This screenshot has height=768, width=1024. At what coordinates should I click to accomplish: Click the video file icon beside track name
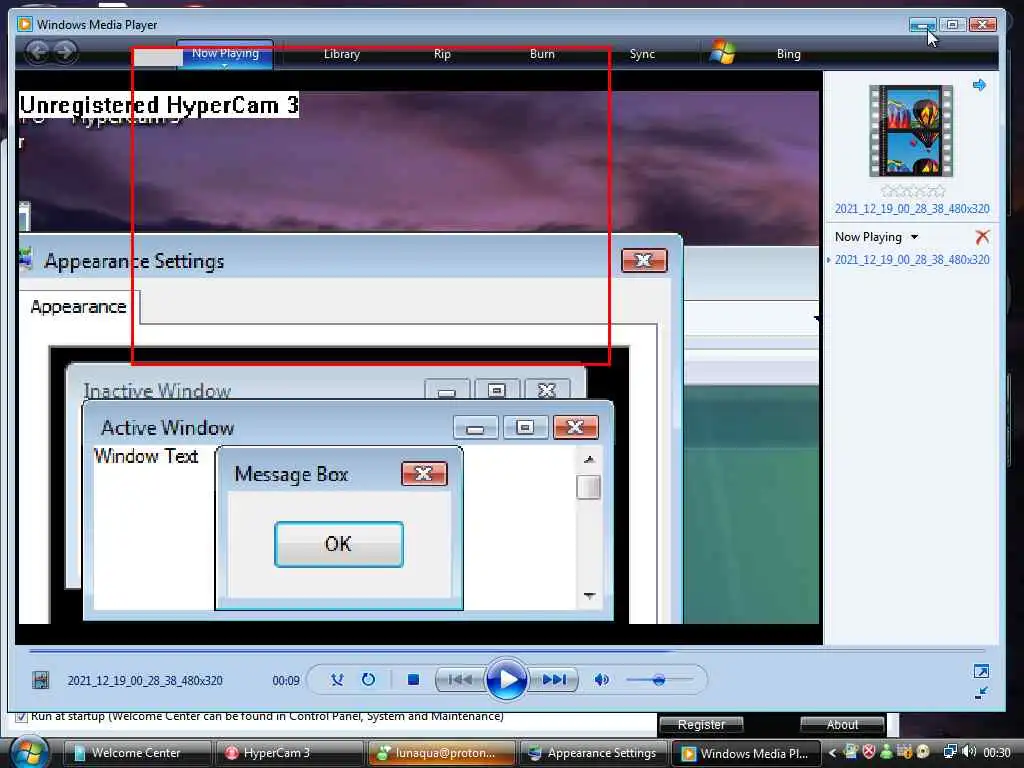40,680
